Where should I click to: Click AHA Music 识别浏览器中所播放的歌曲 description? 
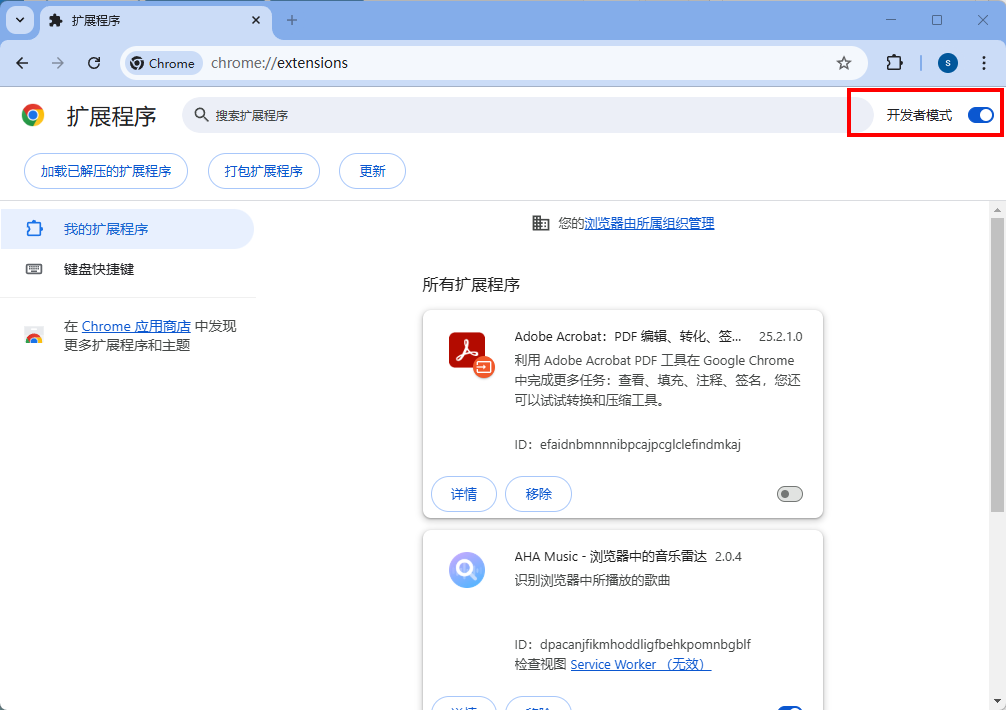(x=592, y=580)
